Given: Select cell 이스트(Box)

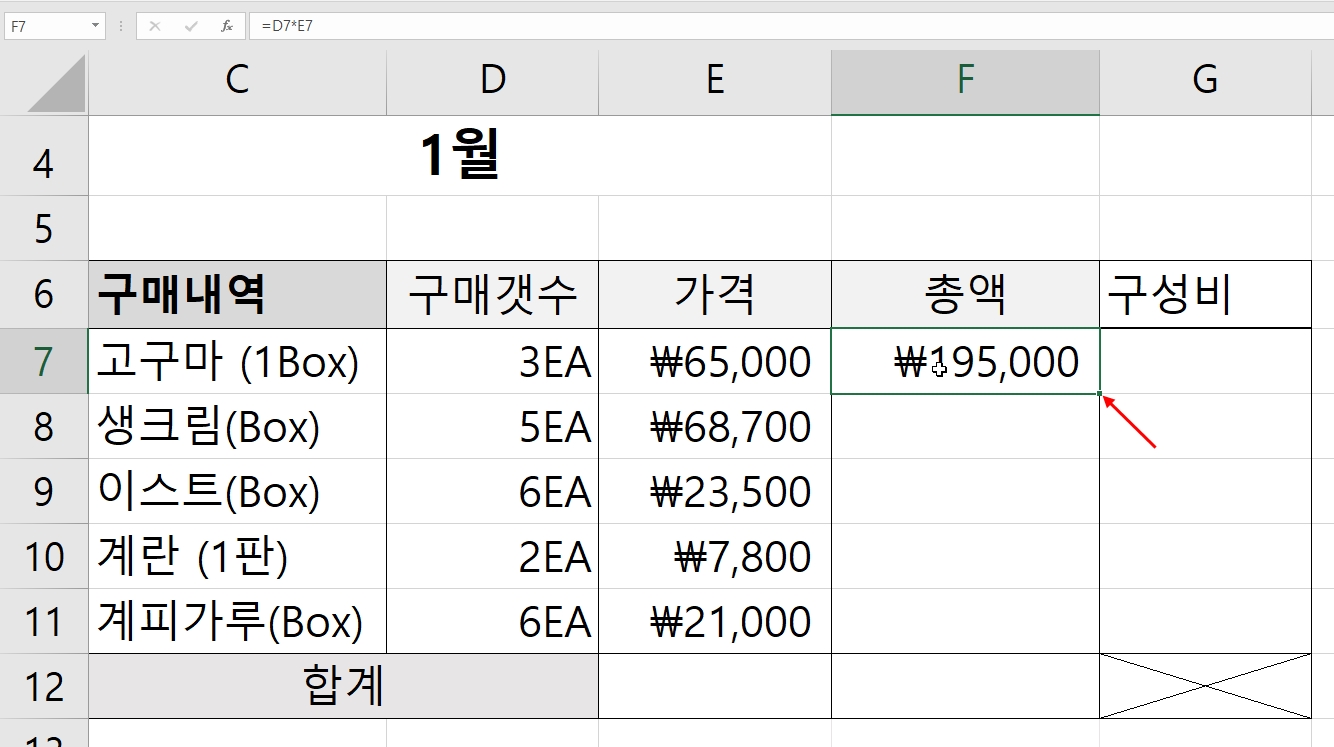Looking at the screenshot, I should point(237,491).
